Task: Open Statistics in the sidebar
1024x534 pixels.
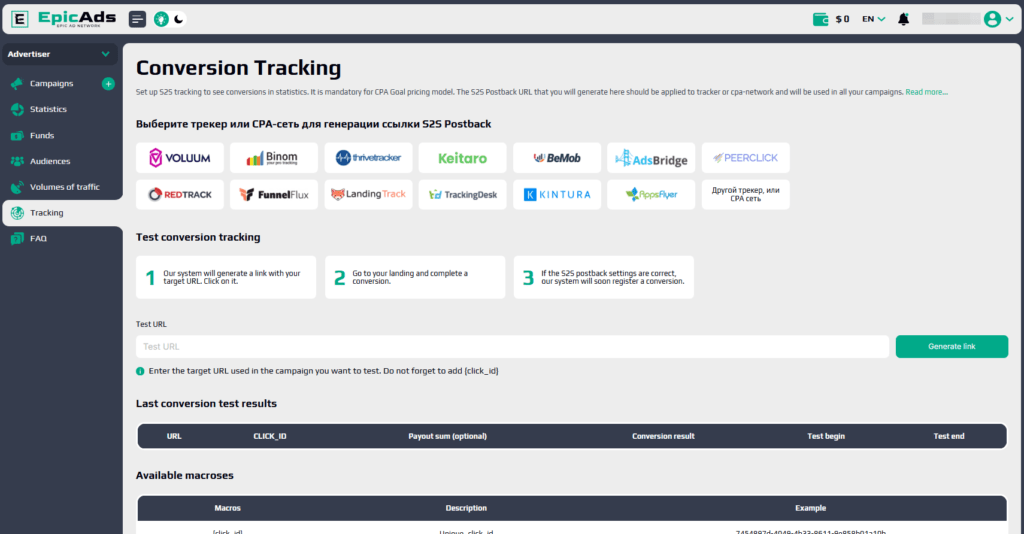Action: 48,109
